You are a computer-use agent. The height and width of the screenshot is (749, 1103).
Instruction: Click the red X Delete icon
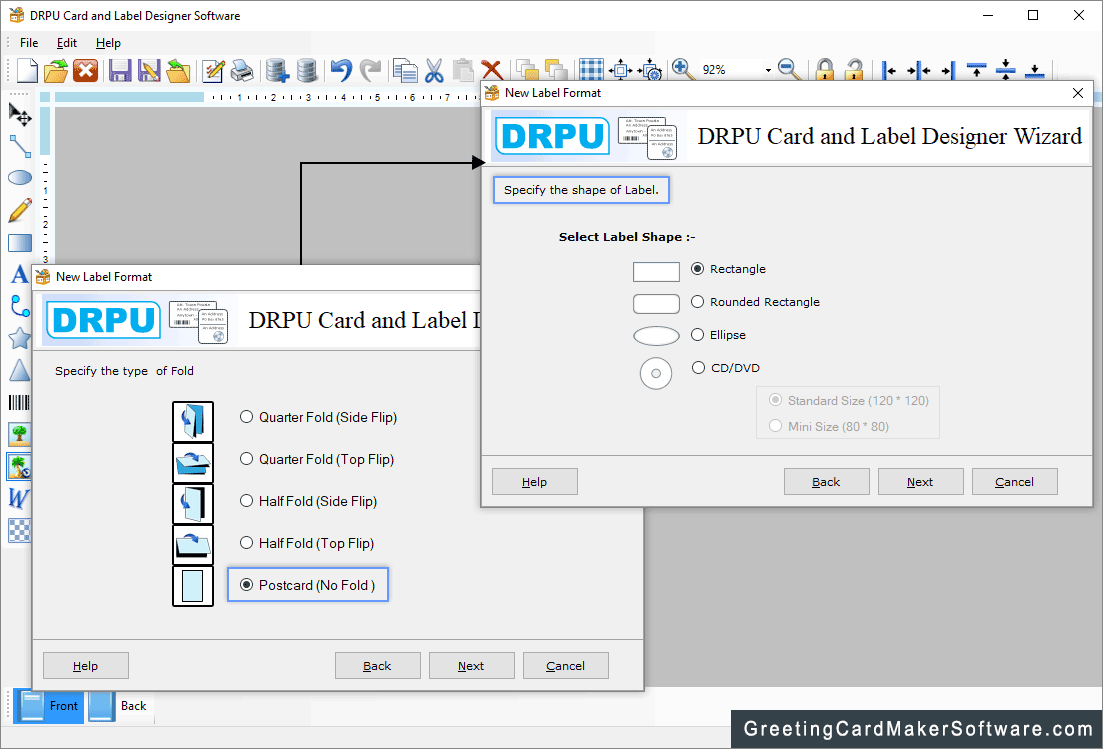click(x=492, y=70)
